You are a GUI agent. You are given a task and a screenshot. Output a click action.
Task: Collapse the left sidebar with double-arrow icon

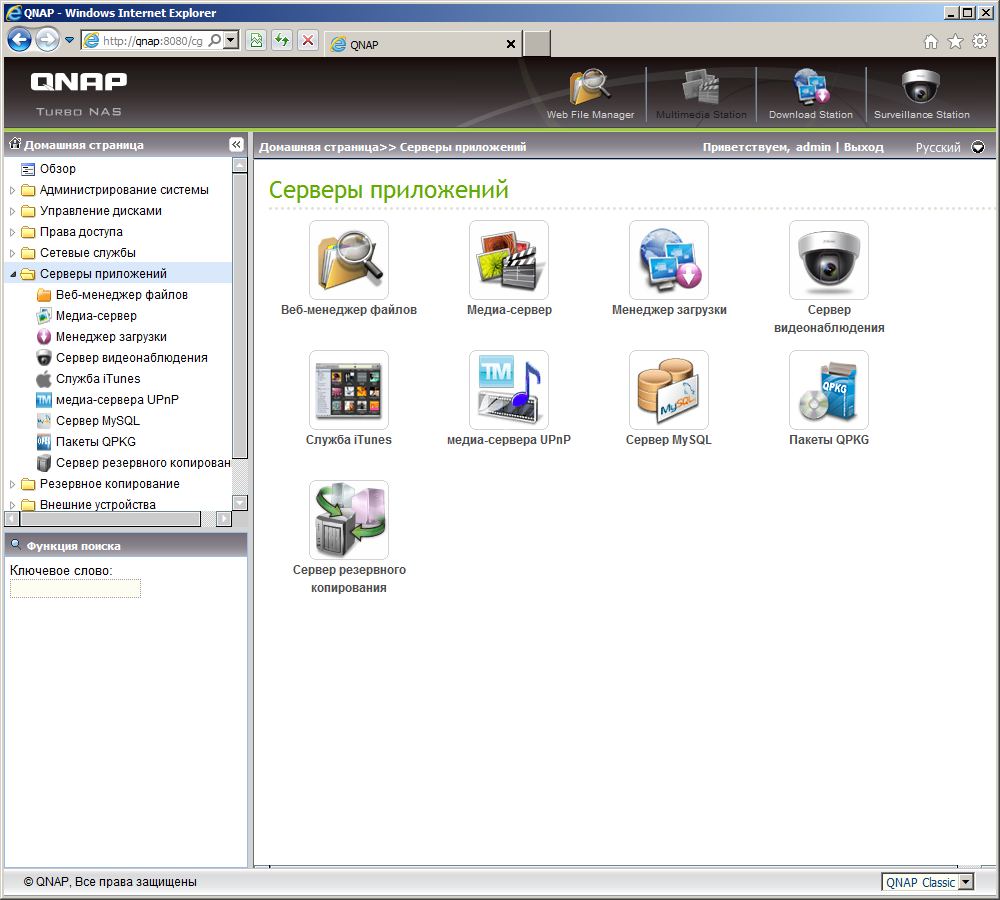point(236,145)
